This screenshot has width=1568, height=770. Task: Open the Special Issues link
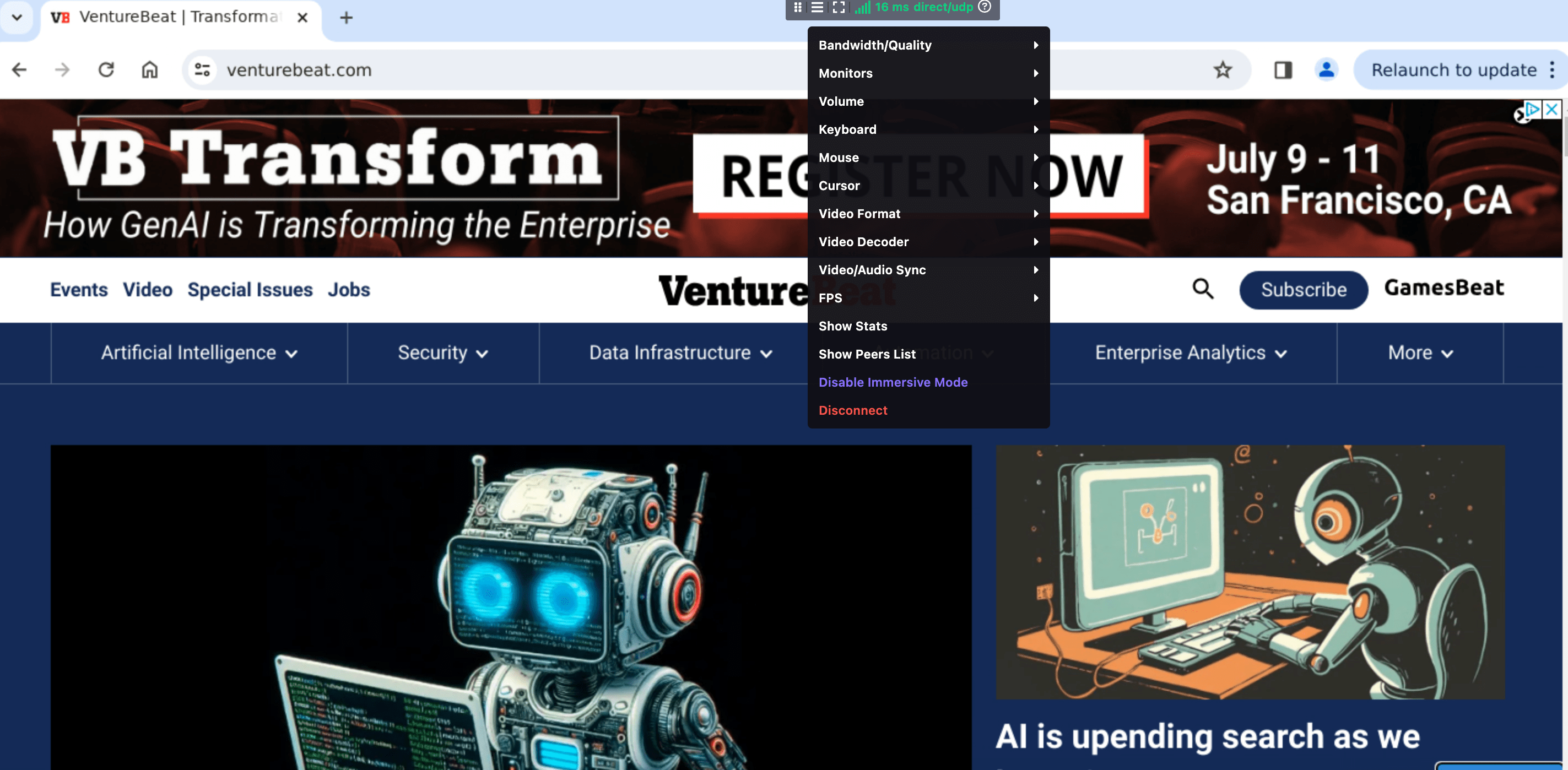250,290
